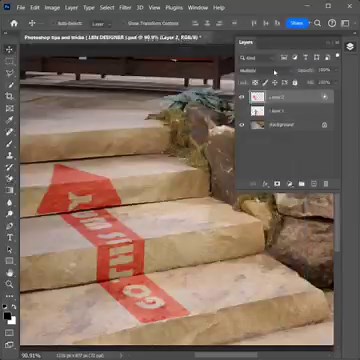Open the Layer menu

[x=72, y=7]
